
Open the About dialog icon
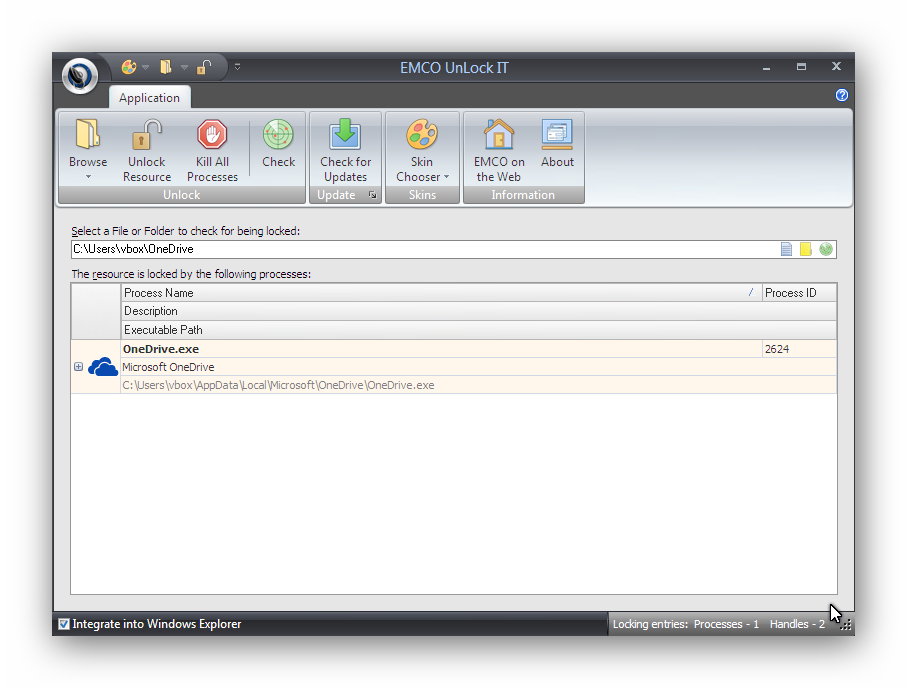(557, 135)
